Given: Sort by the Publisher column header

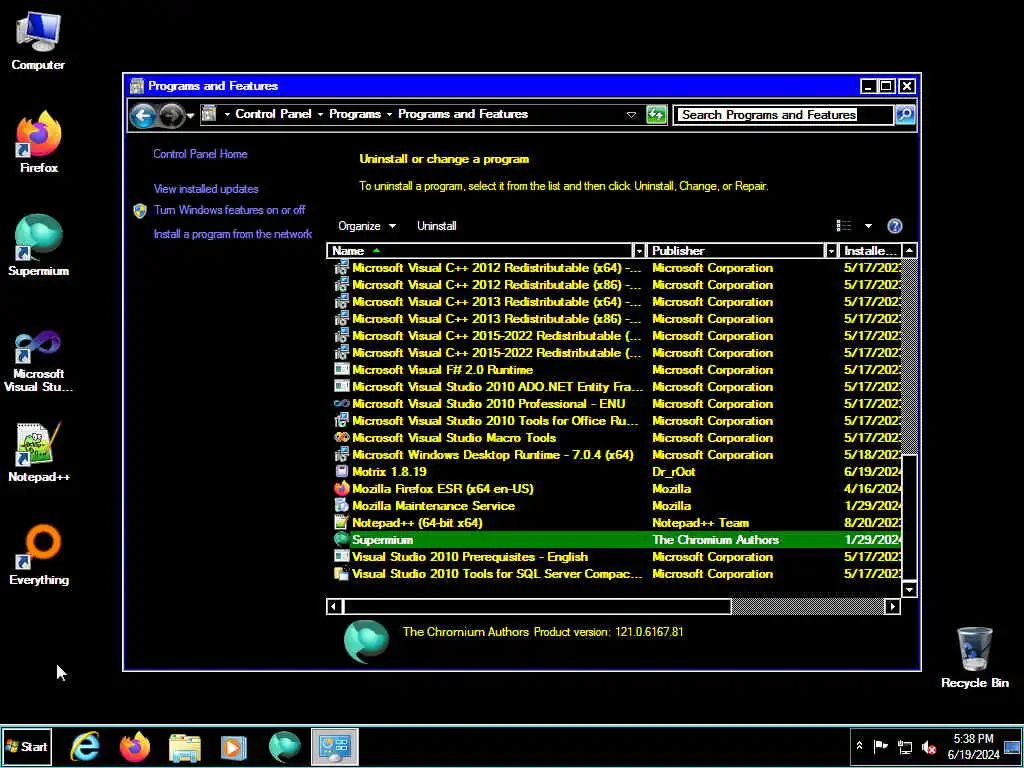Looking at the screenshot, I should (736, 251).
